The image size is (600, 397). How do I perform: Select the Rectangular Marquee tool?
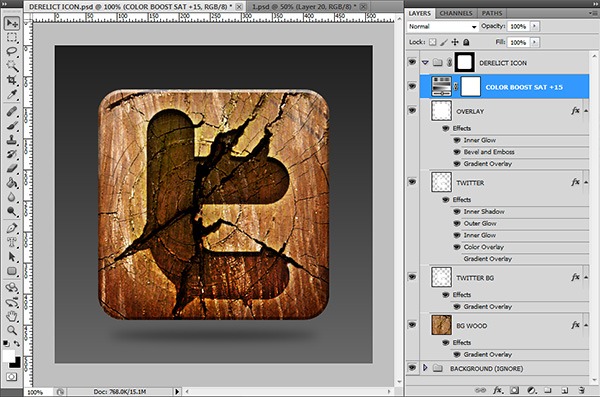tap(12, 37)
